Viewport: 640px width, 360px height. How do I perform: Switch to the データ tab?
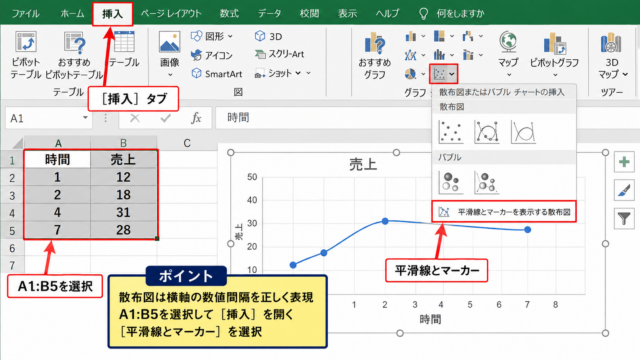(x=269, y=13)
